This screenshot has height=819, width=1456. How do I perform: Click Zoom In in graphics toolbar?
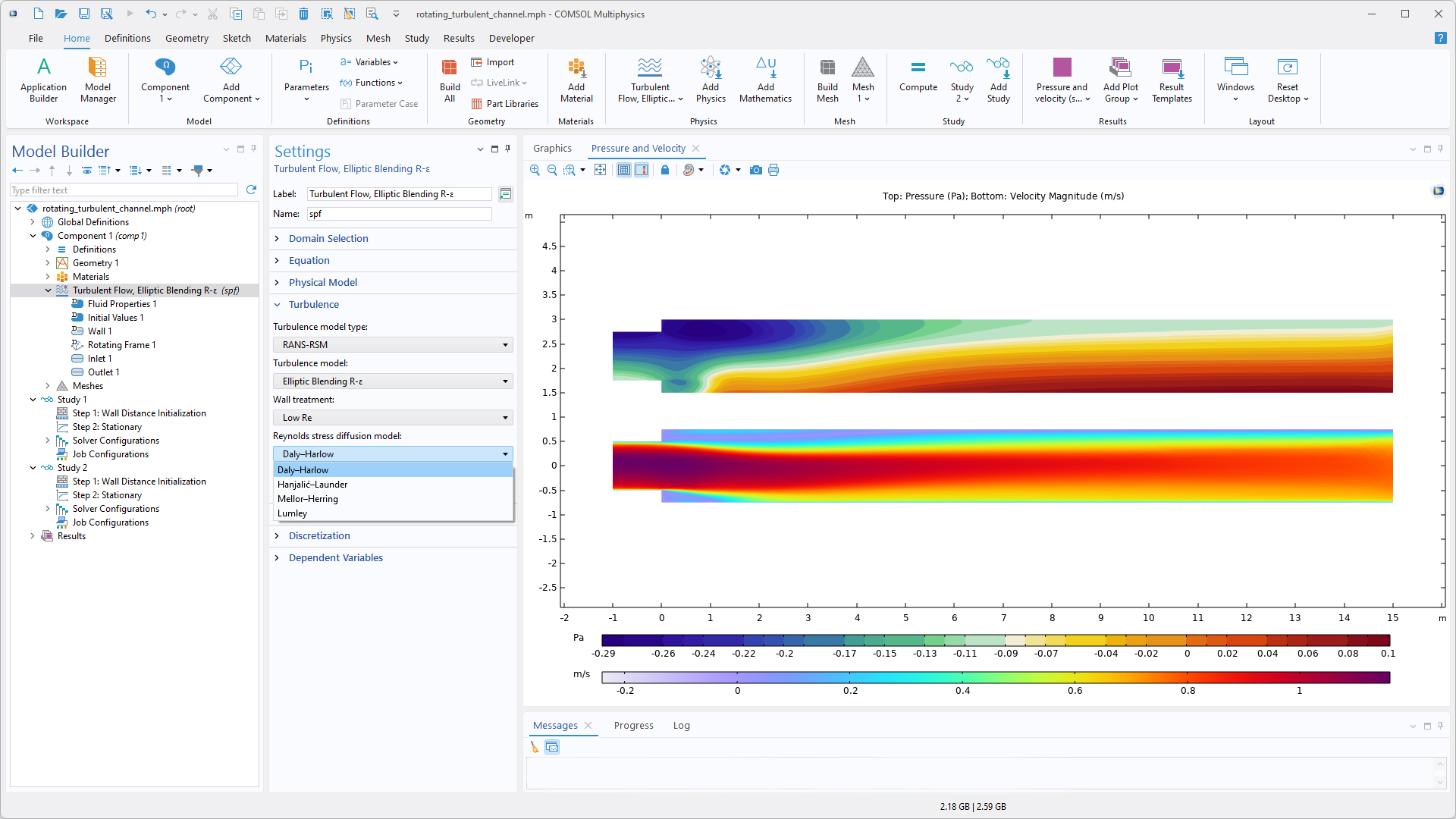[x=535, y=170]
